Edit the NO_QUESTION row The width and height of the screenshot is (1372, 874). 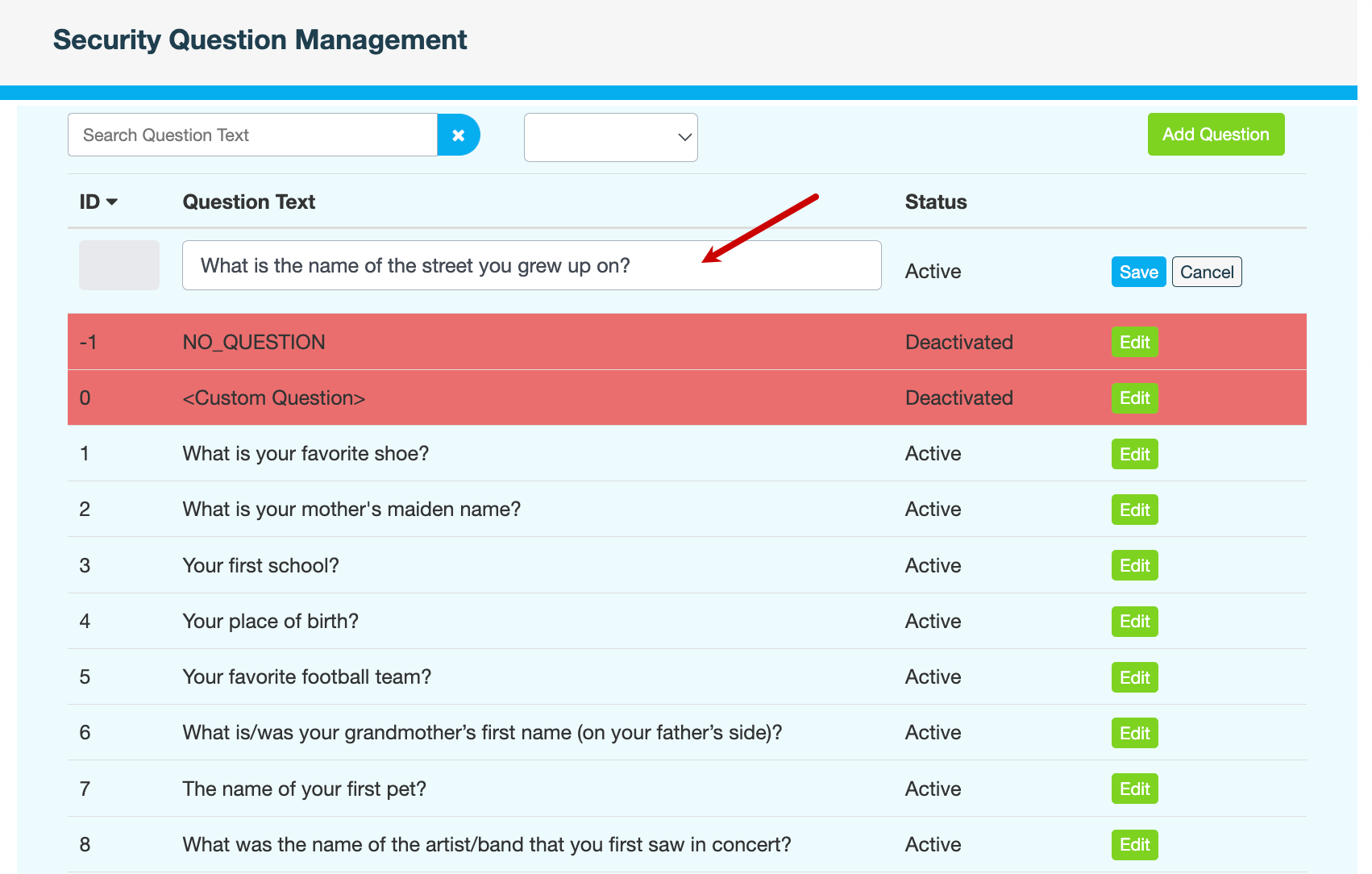1134,343
